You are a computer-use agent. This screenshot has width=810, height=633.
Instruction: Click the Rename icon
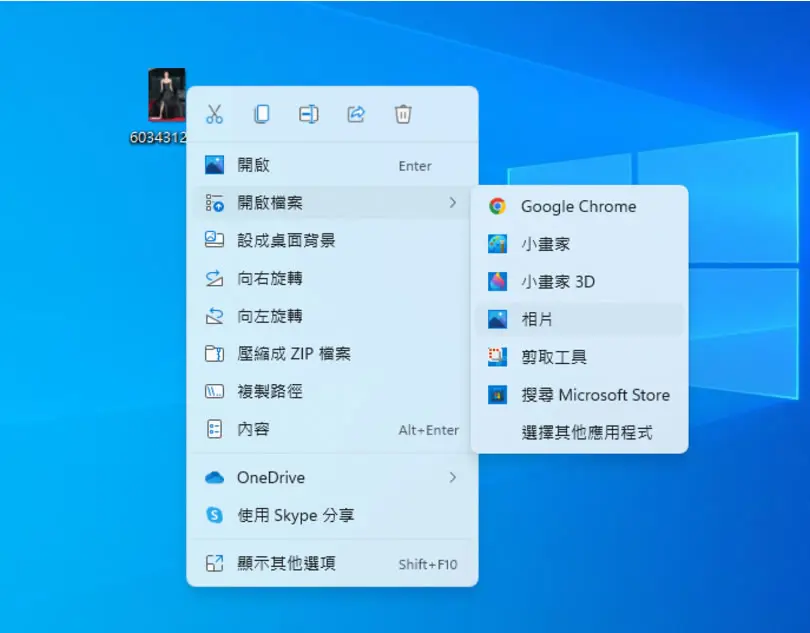click(308, 114)
